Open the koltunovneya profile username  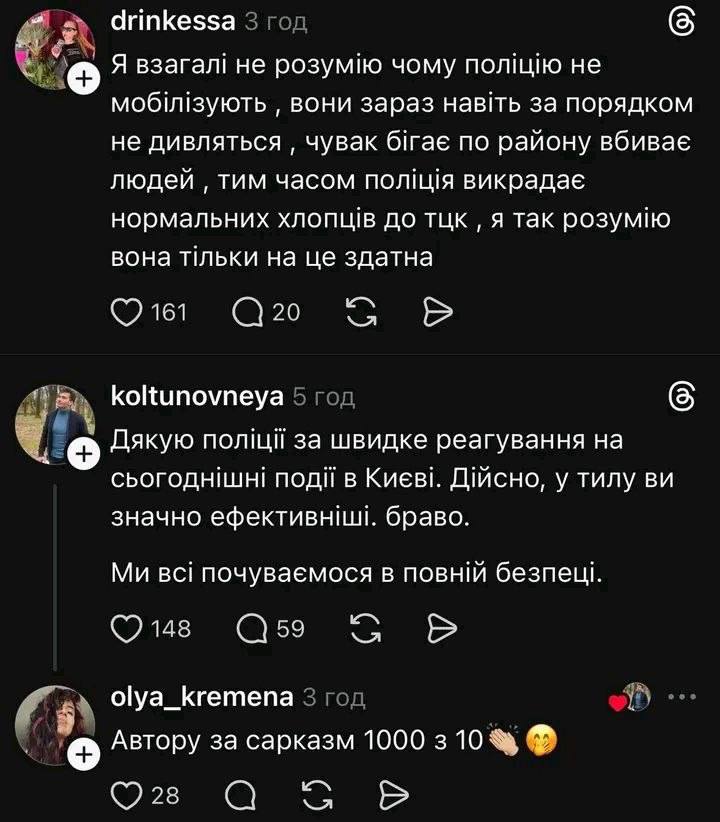(x=195, y=397)
